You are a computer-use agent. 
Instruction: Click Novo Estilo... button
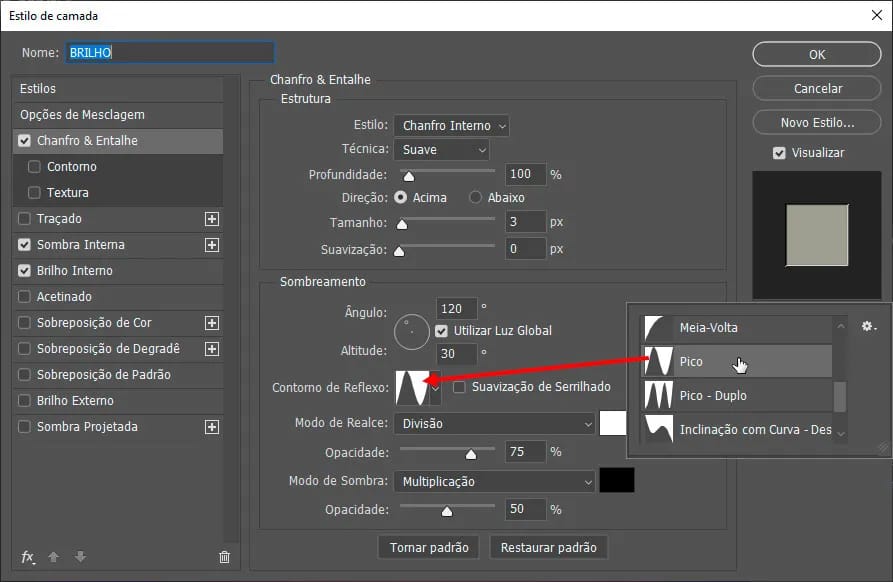click(817, 122)
